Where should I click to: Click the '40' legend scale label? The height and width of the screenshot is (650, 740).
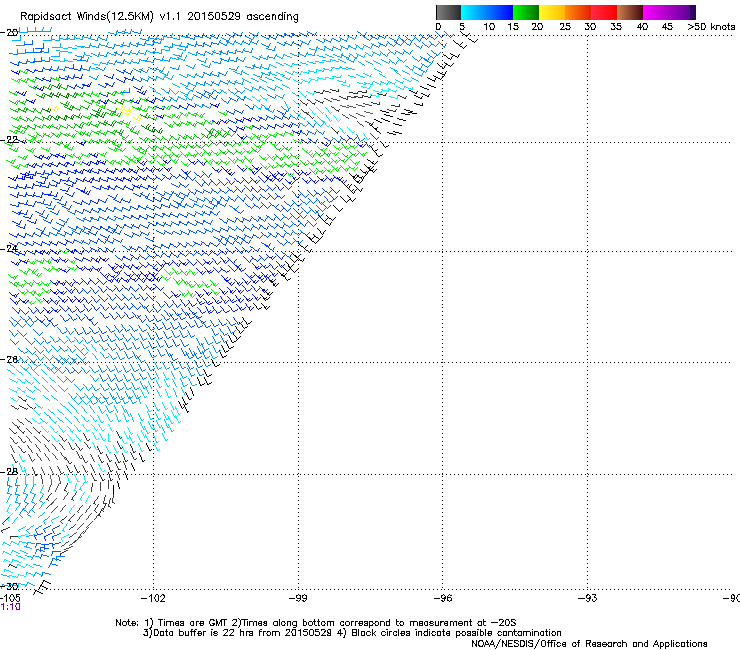click(642, 27)
